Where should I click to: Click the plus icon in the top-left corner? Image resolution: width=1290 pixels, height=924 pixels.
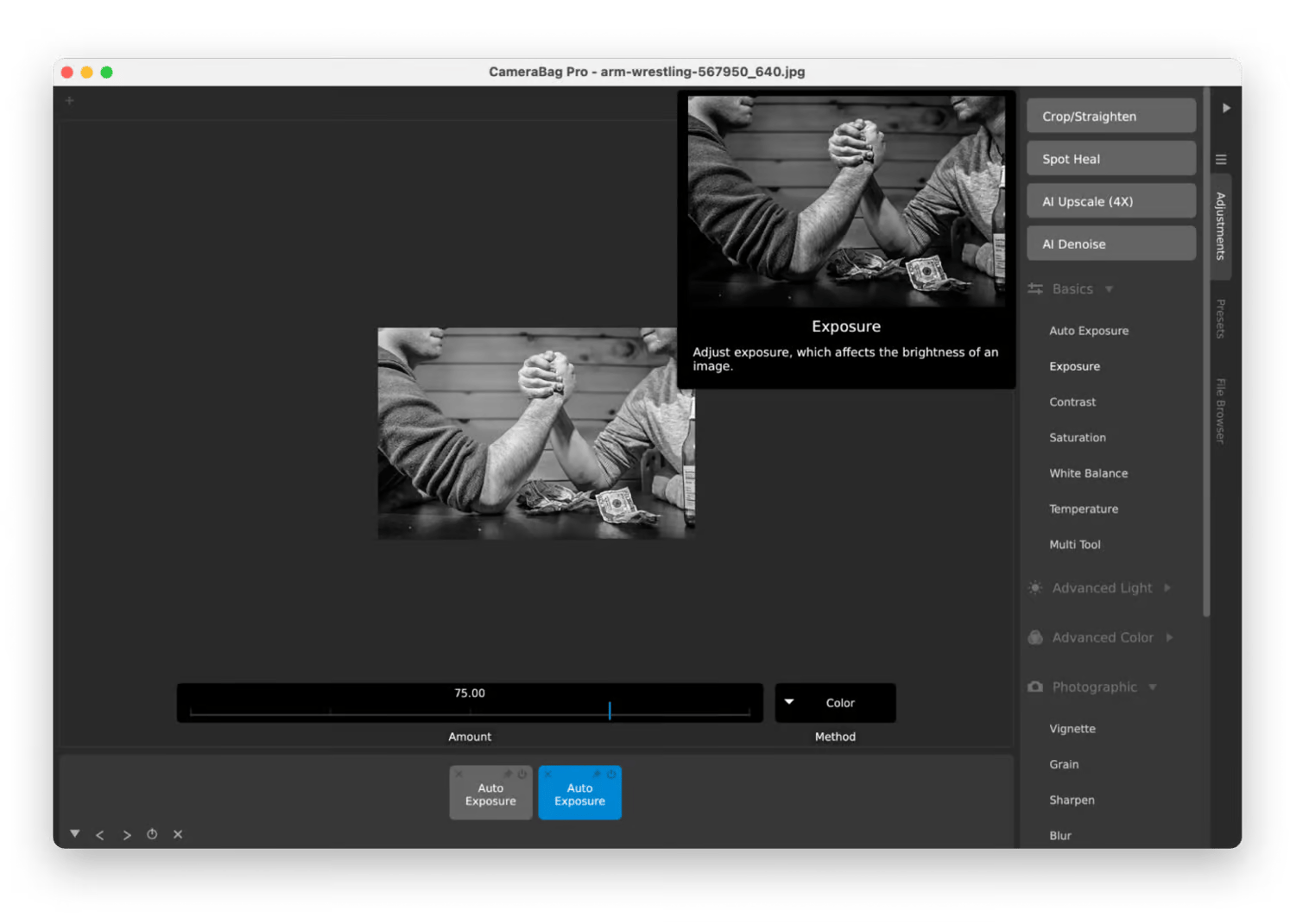tap(70, 101)
